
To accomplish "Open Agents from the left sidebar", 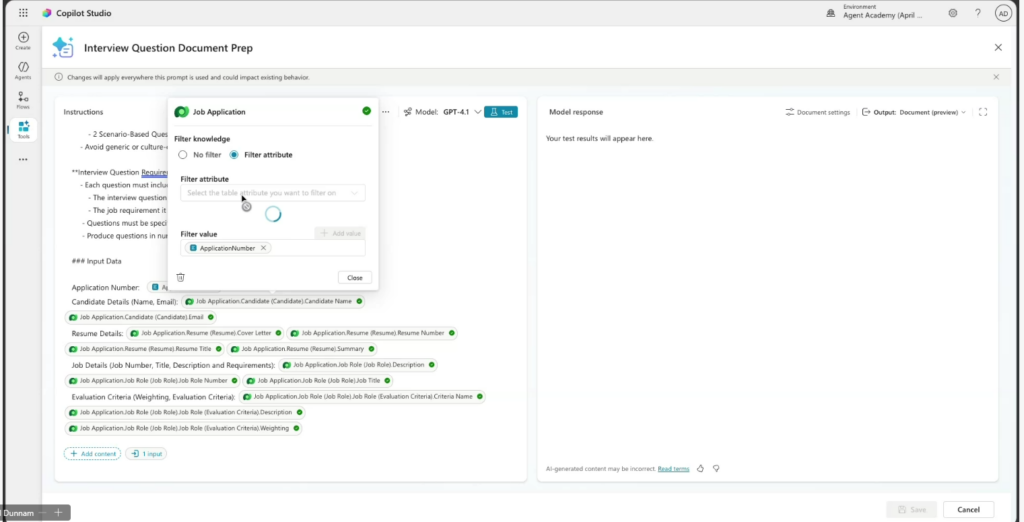I will (x=23, y=70).
